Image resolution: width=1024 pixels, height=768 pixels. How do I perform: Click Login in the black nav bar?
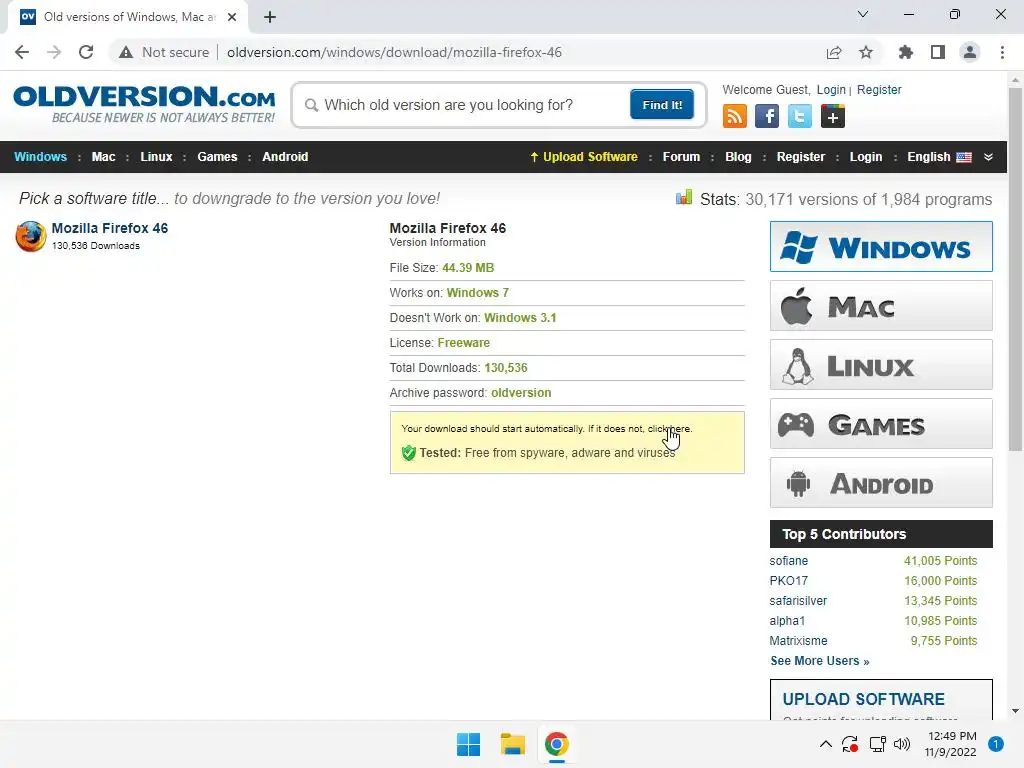click(865, 157)
